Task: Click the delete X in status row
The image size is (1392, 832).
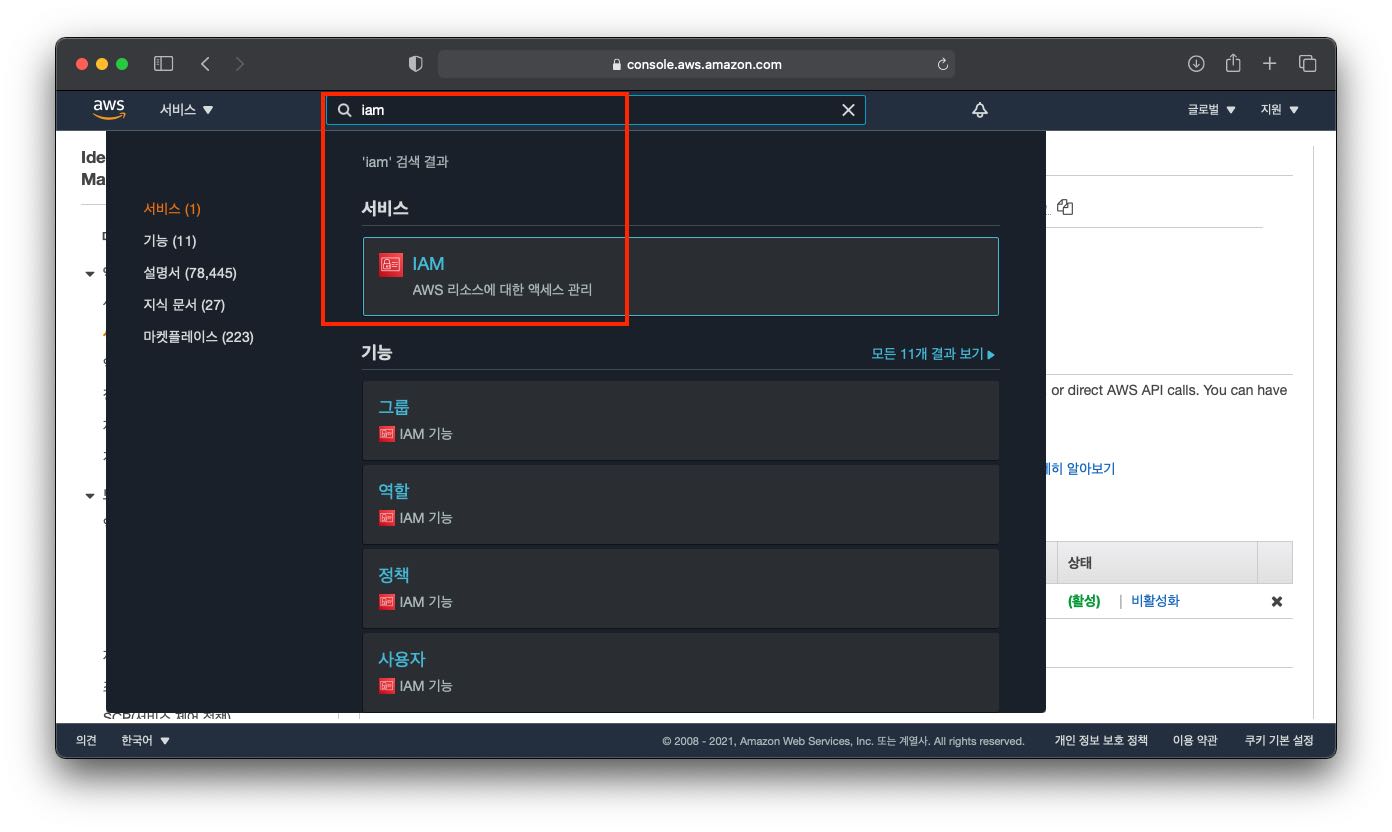Action: (x=1276, y=602)
